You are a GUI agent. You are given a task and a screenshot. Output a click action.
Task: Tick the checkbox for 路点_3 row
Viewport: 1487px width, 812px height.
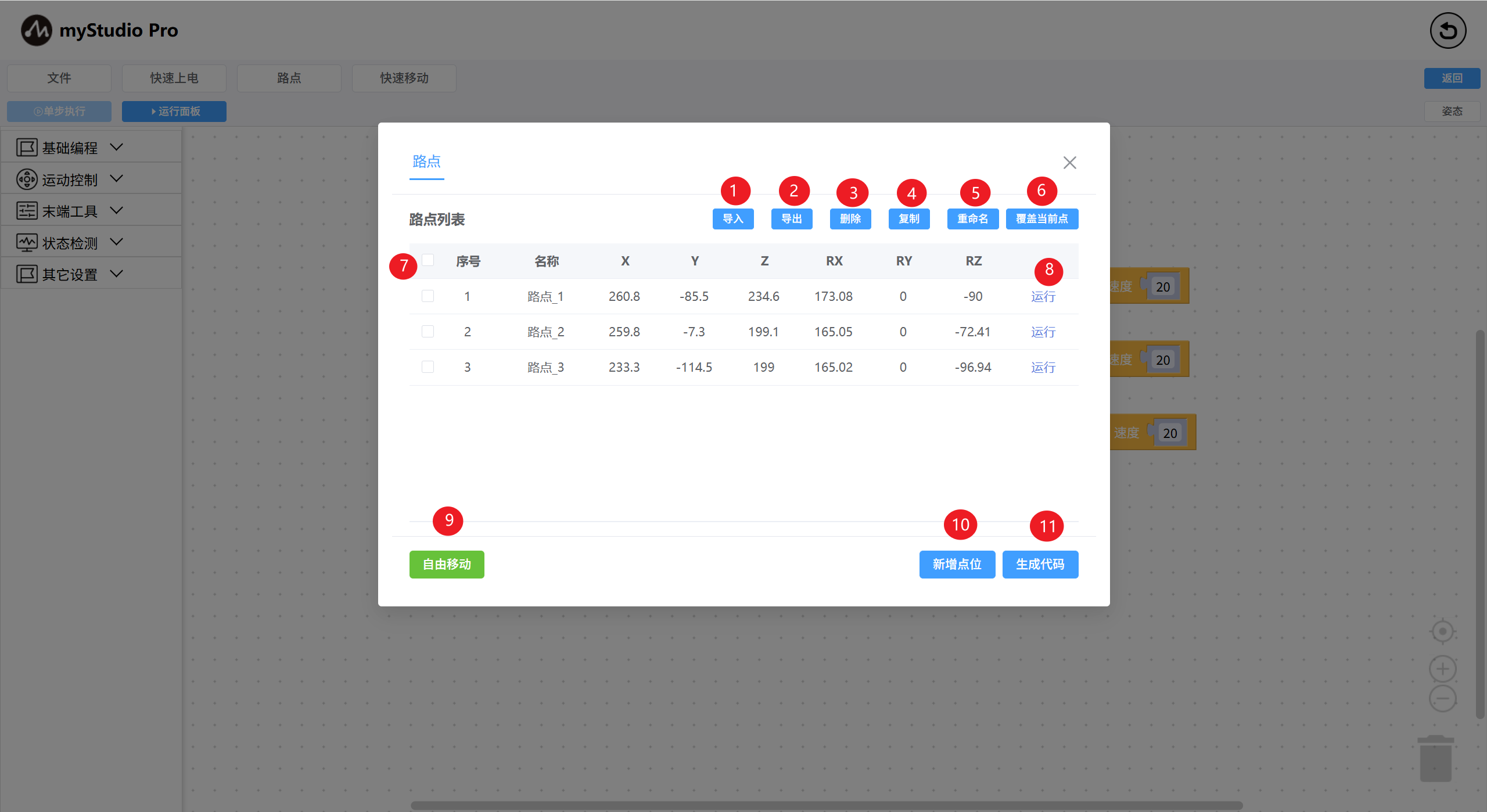(x=428, y=367)
